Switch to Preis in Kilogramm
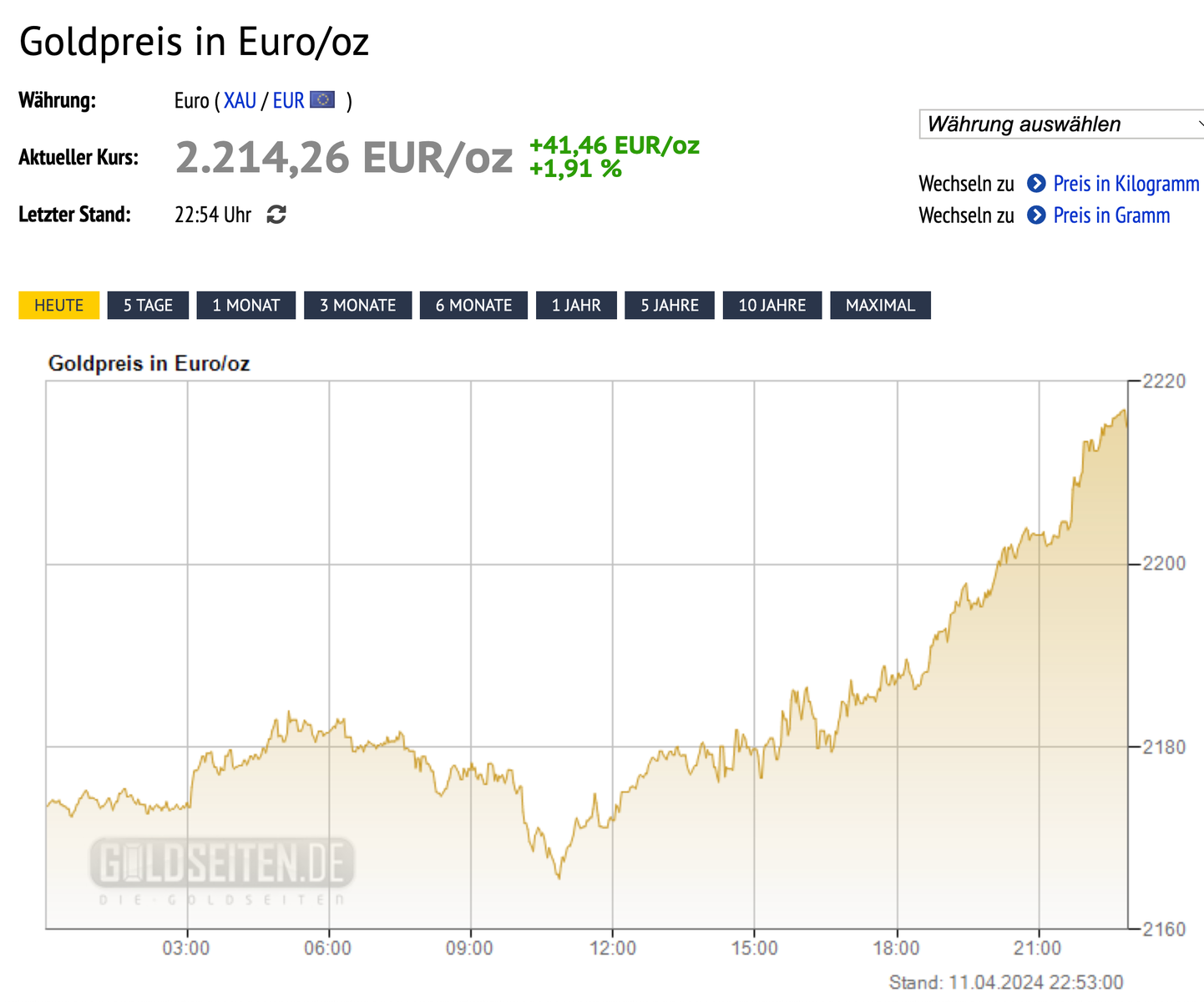The image size is (1204, 1002). pos(1126,184)
